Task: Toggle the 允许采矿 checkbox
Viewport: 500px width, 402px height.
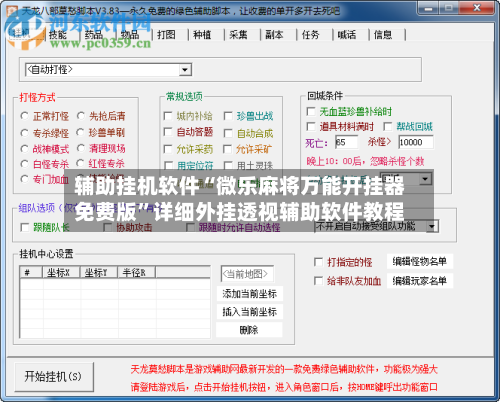Action: [228, 149]
